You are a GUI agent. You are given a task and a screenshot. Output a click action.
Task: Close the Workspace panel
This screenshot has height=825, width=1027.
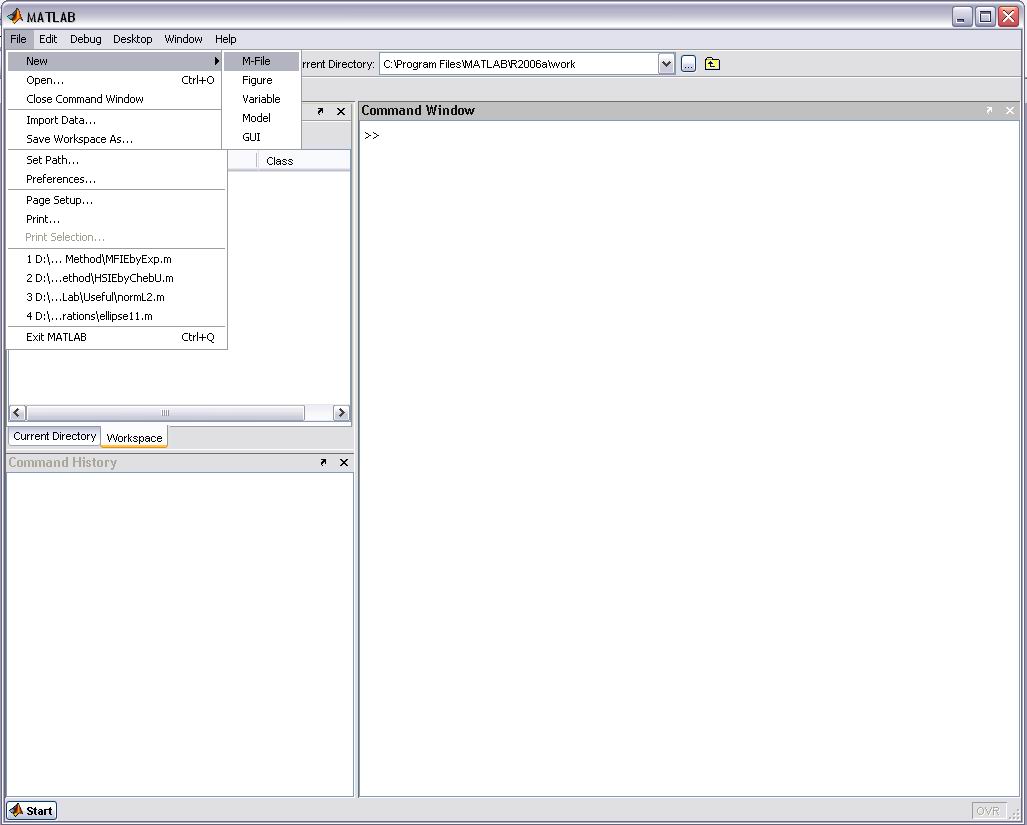(341, 111)
